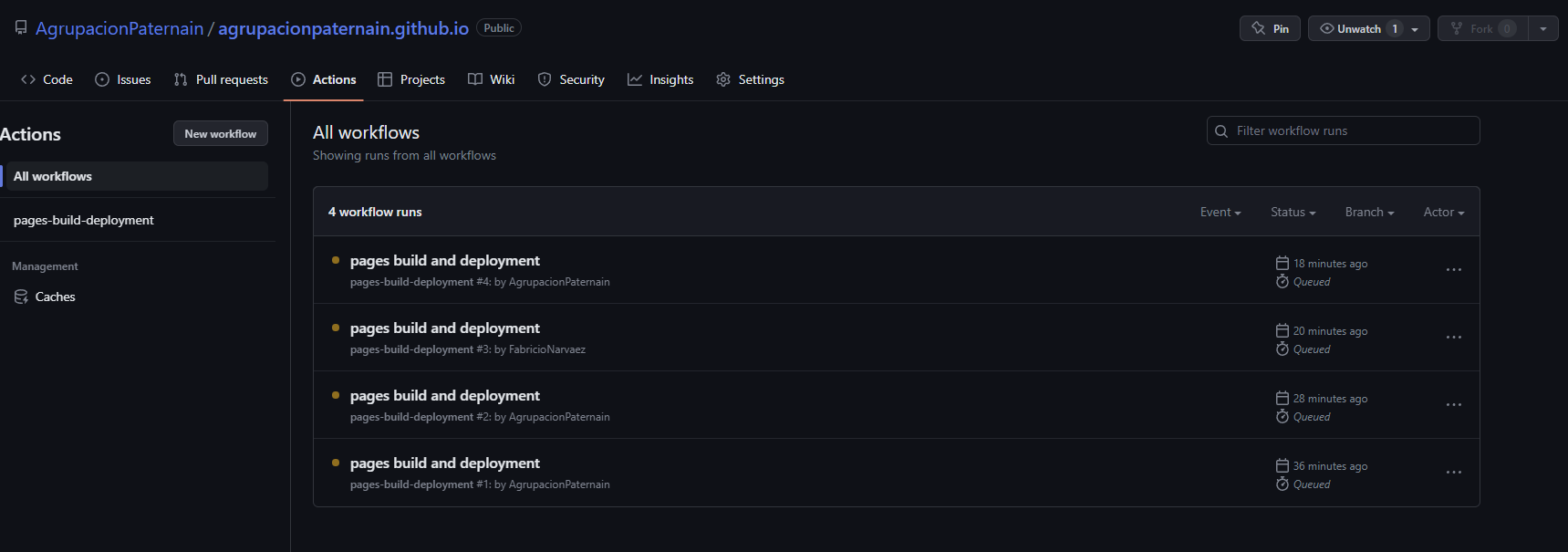Viewport: 1568px width, 552px height.
Task: Open the Actor filter dropdown
Action: (x=1444, y=212)
